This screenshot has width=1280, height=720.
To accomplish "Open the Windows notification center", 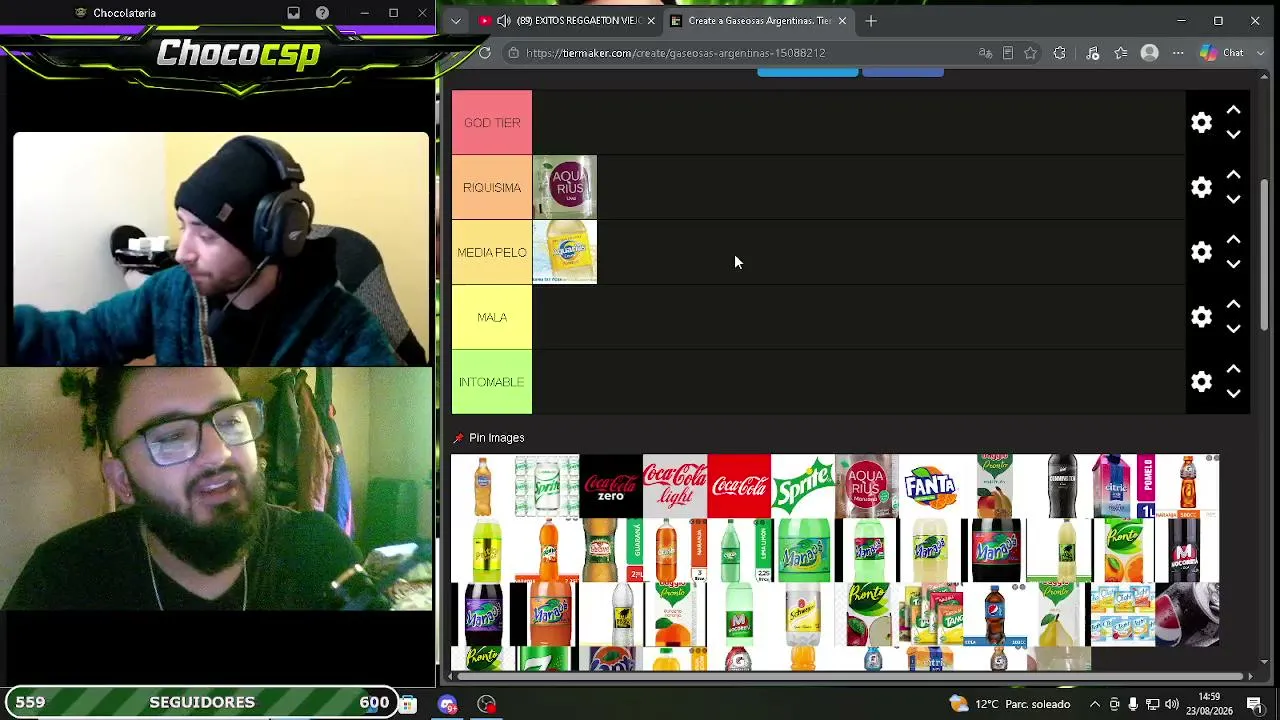I will (1254, 704).
